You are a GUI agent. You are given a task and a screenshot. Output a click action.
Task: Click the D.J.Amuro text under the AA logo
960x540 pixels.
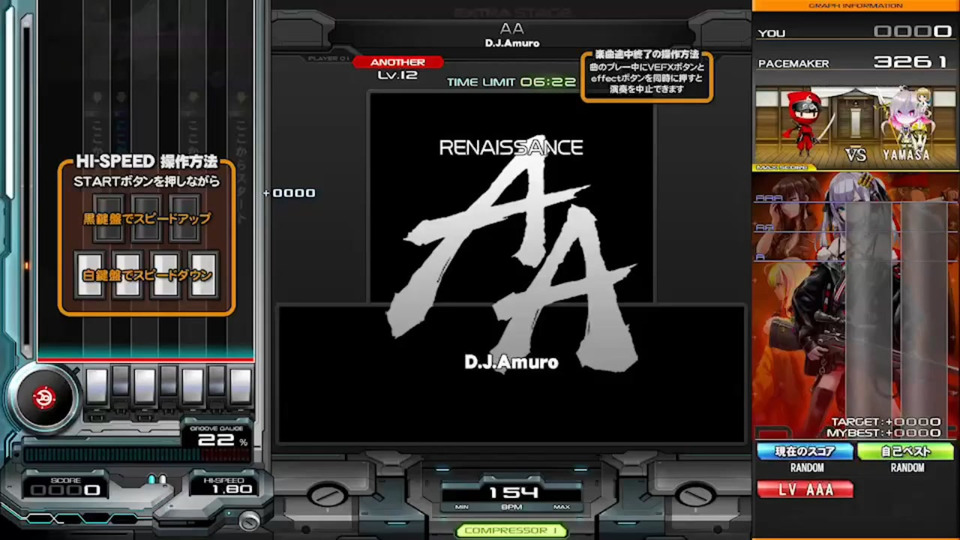coord(511,362)
